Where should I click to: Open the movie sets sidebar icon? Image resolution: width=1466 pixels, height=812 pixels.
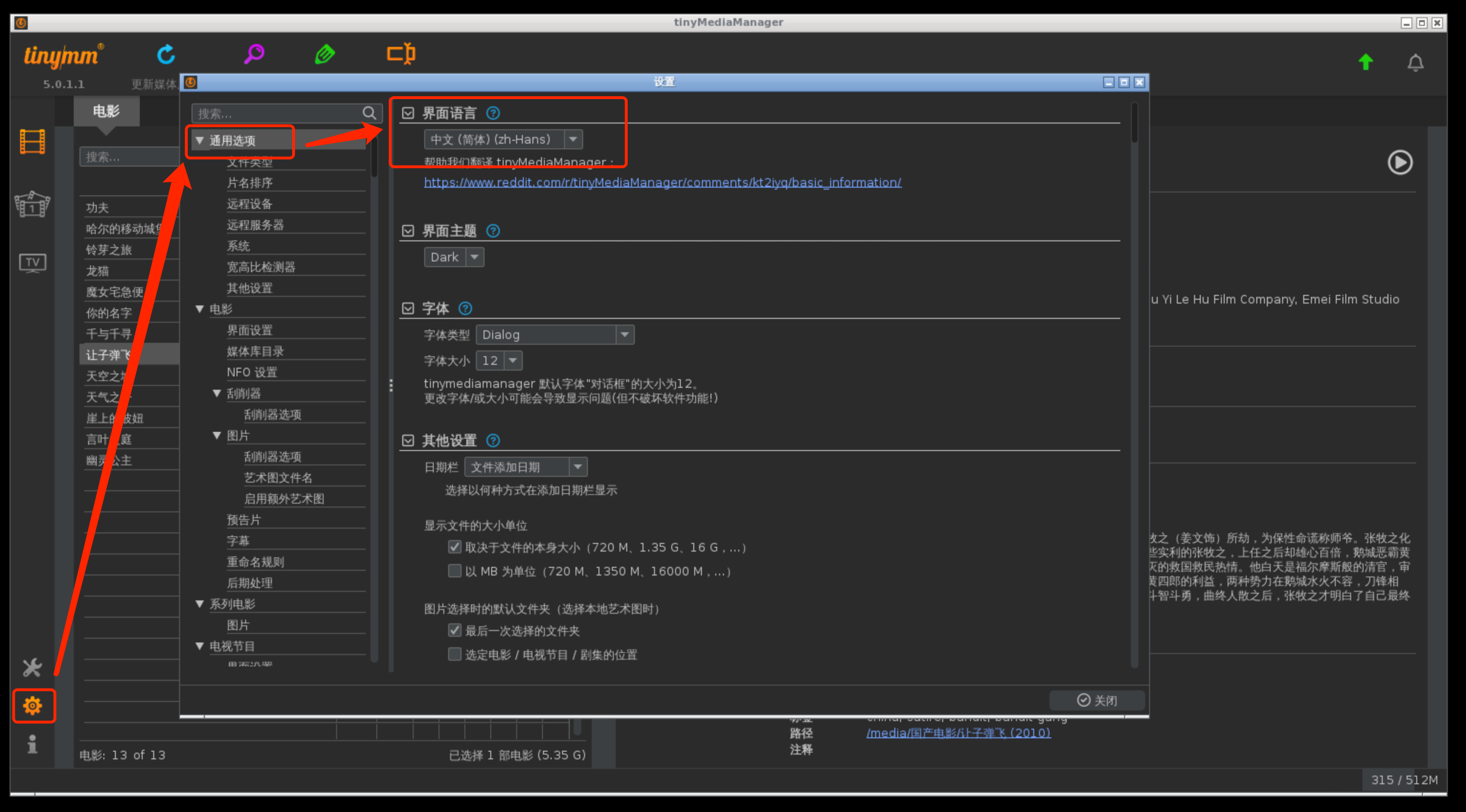coord(33,204)
